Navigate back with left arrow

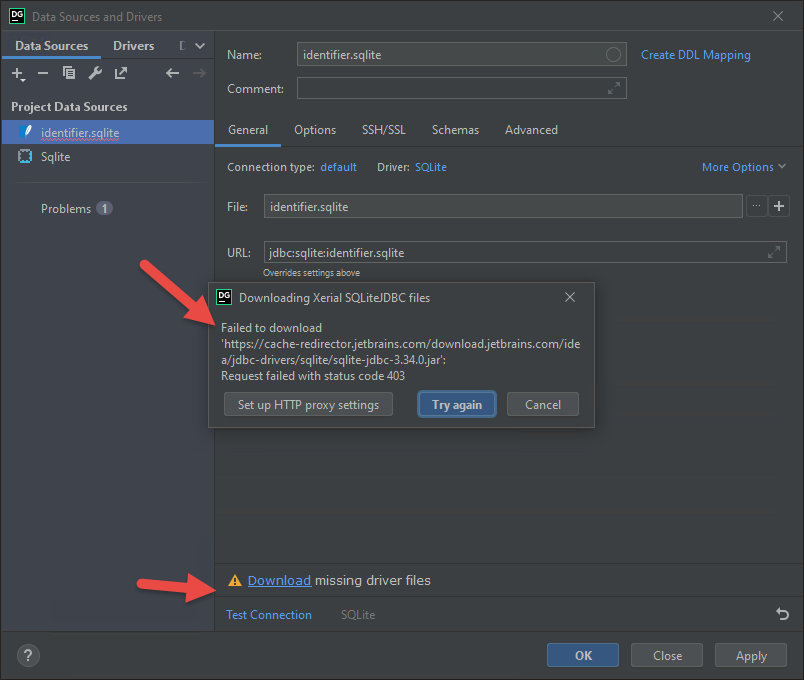pos(172,73)
